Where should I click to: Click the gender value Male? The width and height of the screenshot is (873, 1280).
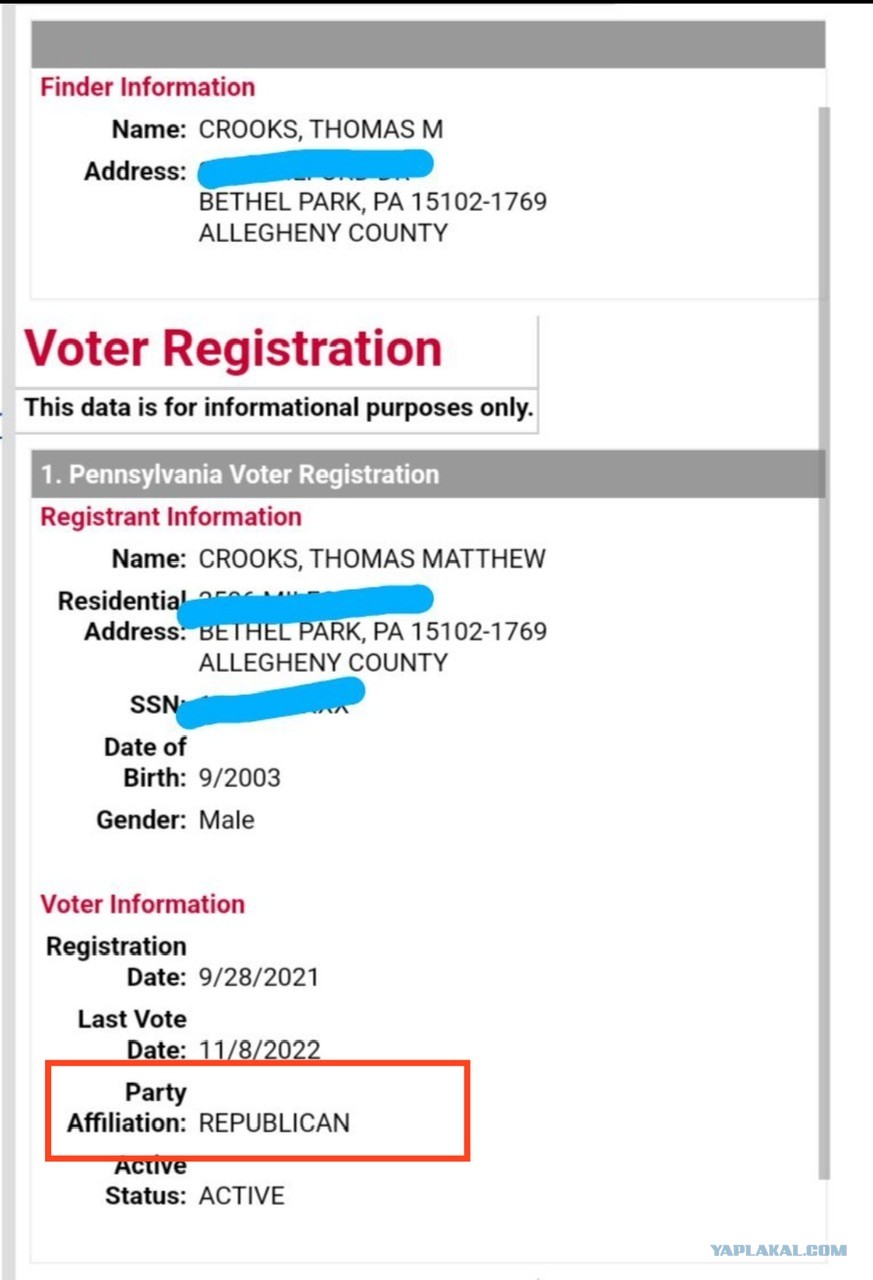coord(226,821)
